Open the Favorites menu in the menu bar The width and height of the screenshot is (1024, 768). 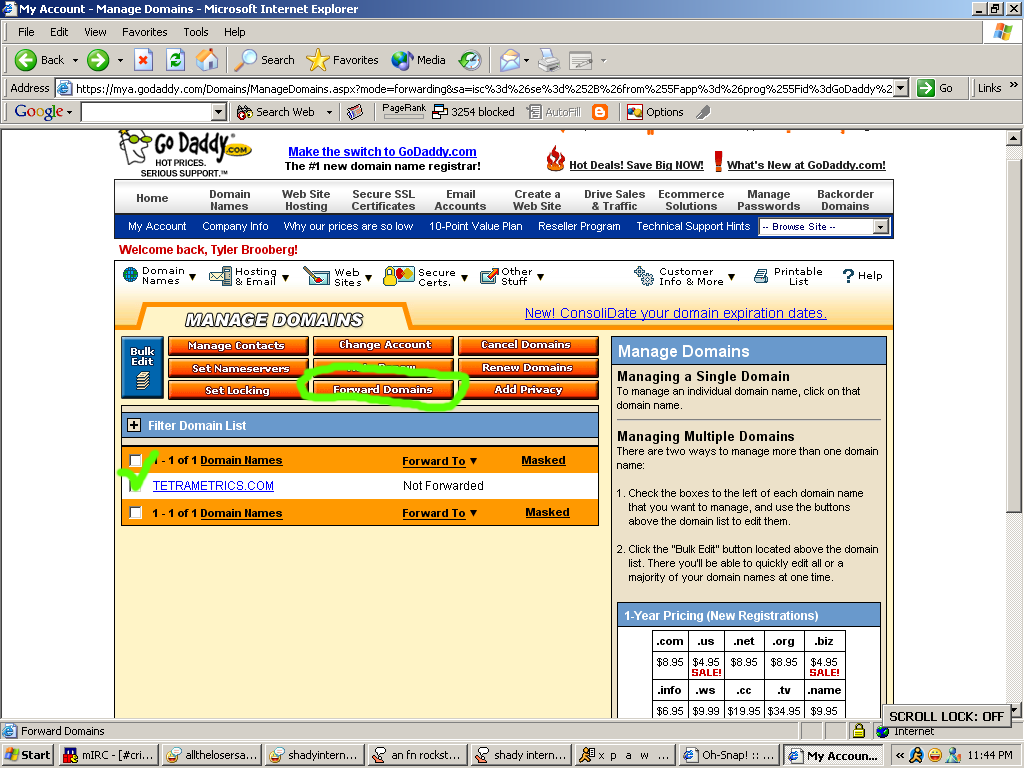coord(144,32)
